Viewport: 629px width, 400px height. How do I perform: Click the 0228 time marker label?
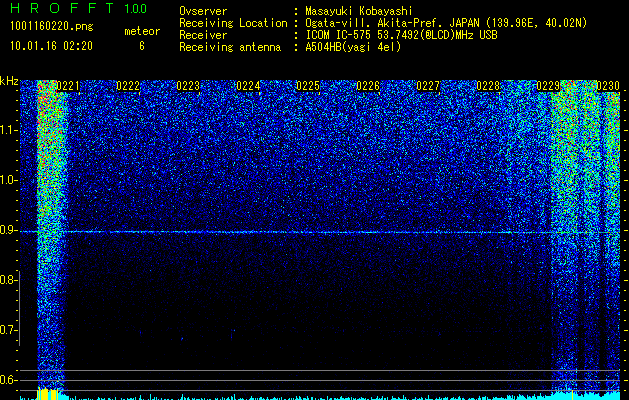(x=488, y=86)
